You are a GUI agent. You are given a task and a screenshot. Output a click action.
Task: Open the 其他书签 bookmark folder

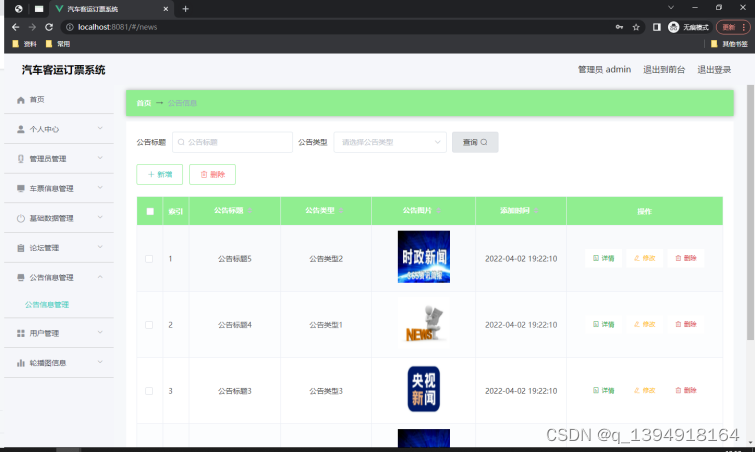729,44
